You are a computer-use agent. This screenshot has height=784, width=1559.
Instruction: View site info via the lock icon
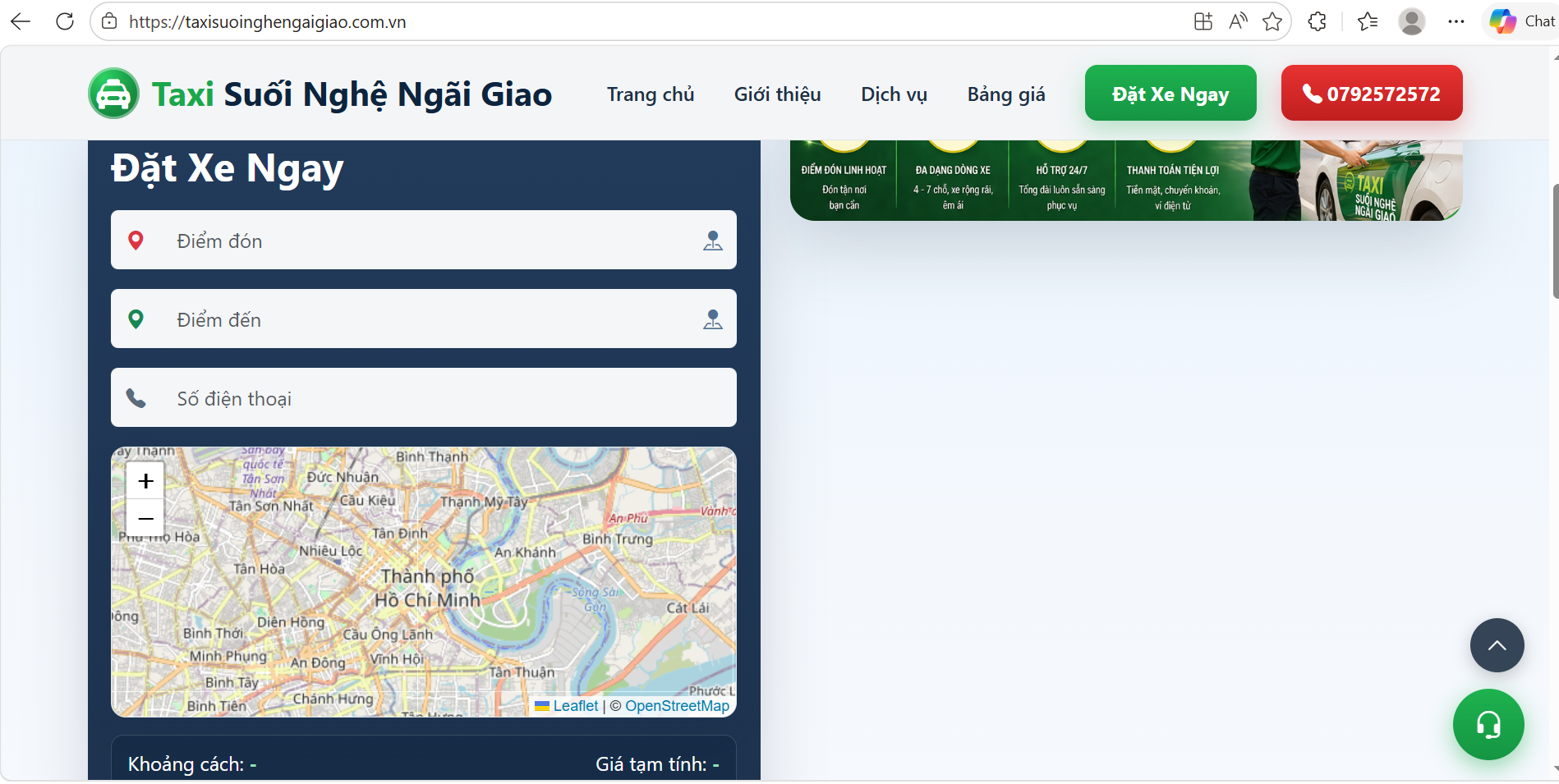click(109, 21)
